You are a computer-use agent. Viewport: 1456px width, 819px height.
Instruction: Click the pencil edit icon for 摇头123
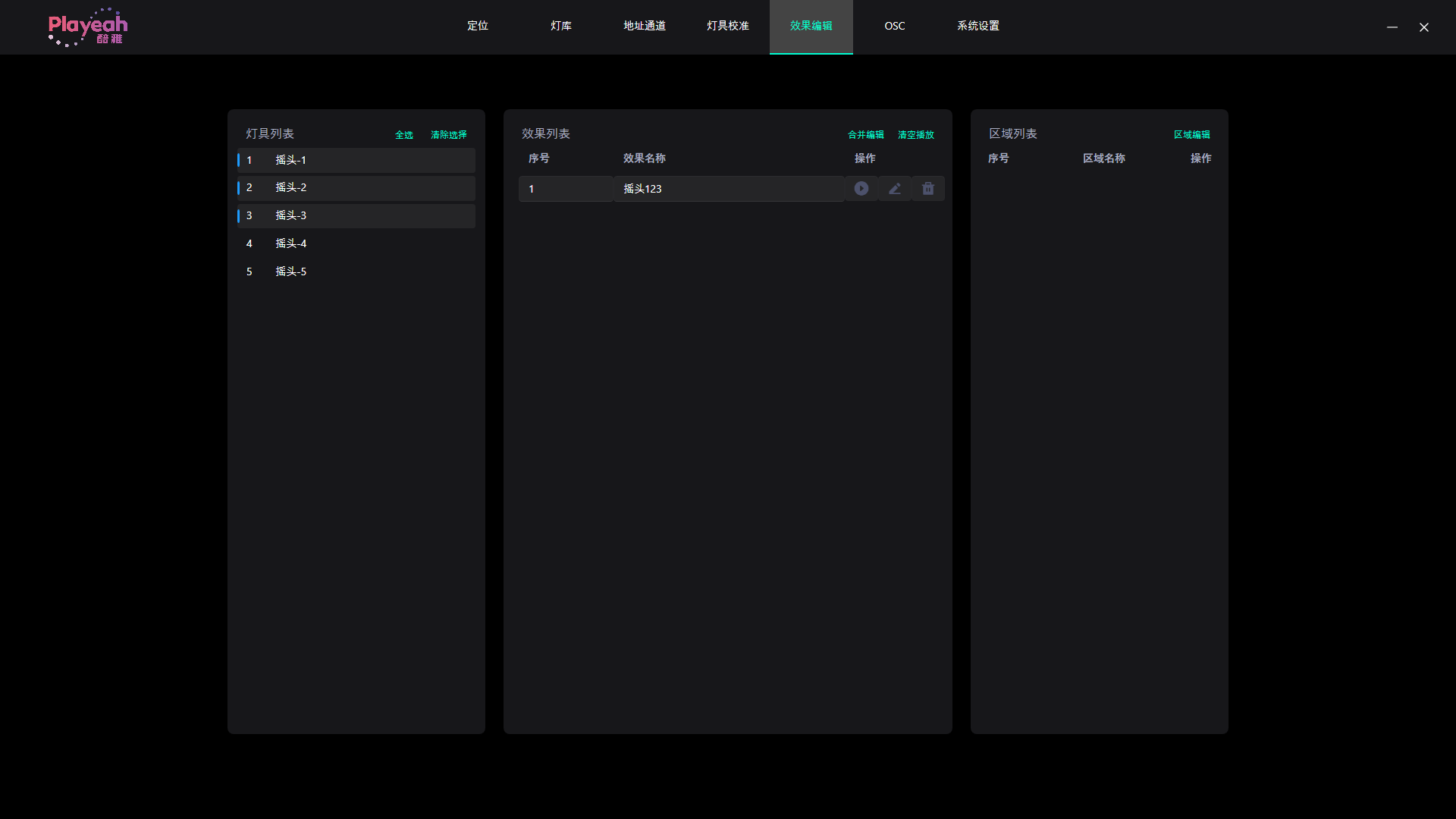point(895,189)
